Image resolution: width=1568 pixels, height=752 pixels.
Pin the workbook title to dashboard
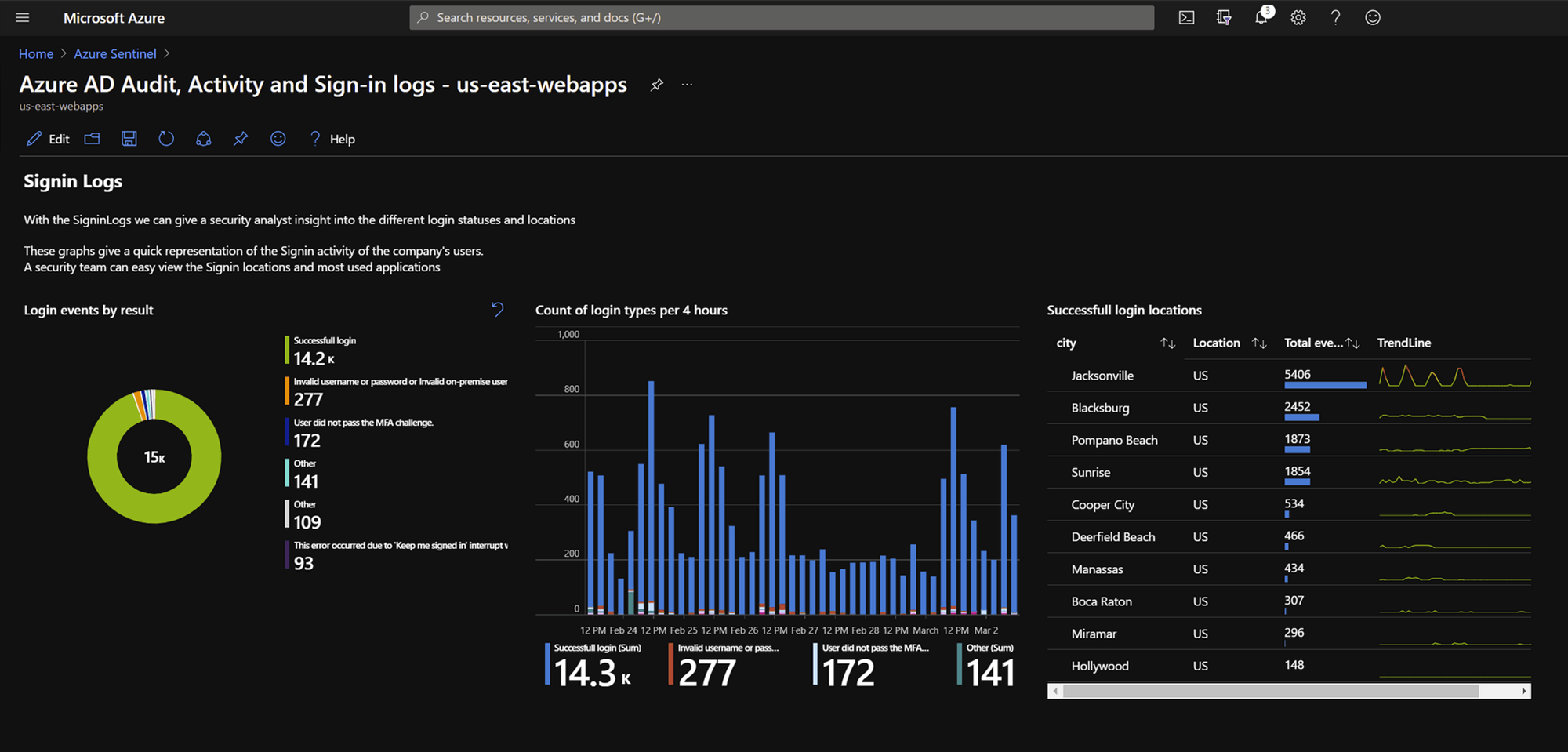pos(657,85)
